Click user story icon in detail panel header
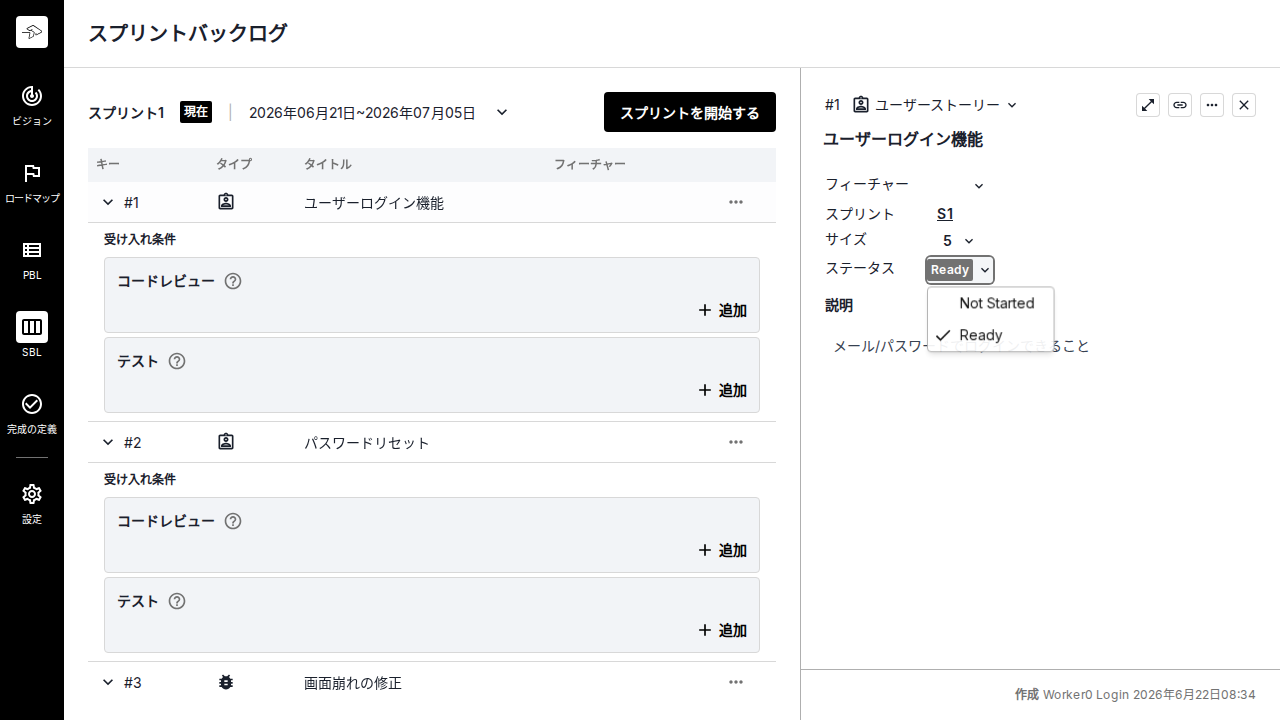This screenshot has height=720, width=1280. coord(861,105)
